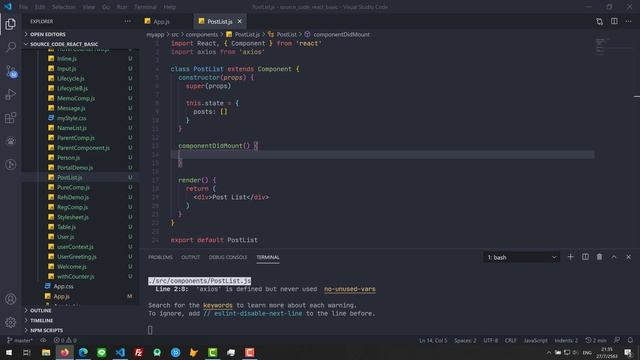
Task: Kill the terminal with trash icon
Action: tap(599, 257)
